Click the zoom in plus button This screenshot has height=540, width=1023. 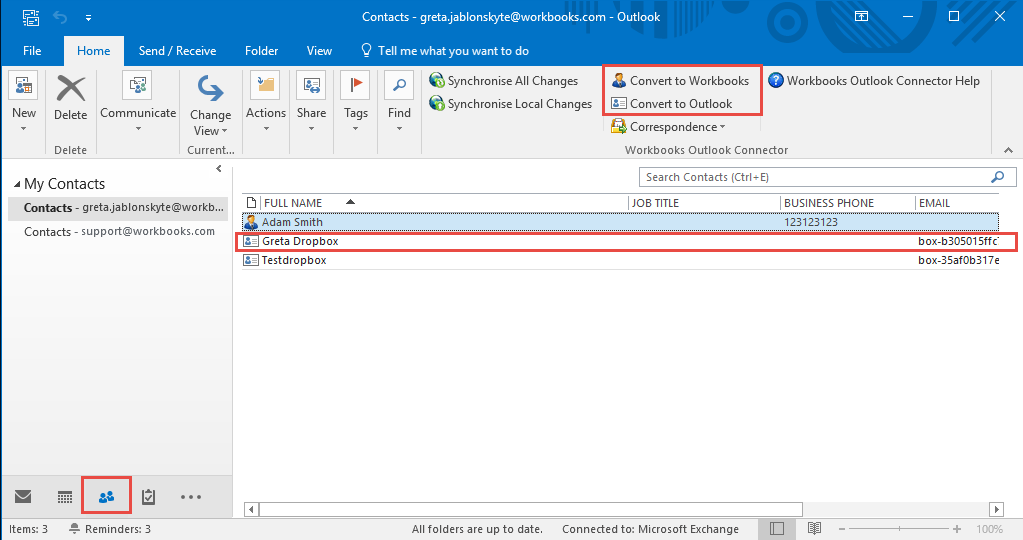(956, 529)
